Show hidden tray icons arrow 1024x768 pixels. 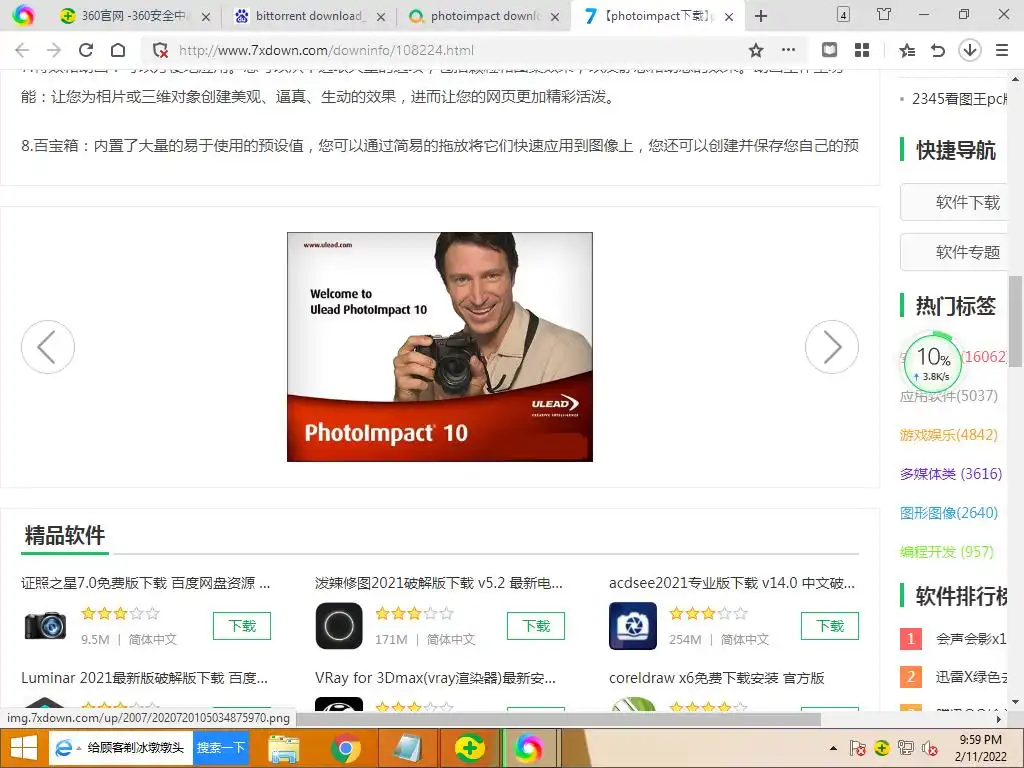pyautogui.click(x=833, y=748)
